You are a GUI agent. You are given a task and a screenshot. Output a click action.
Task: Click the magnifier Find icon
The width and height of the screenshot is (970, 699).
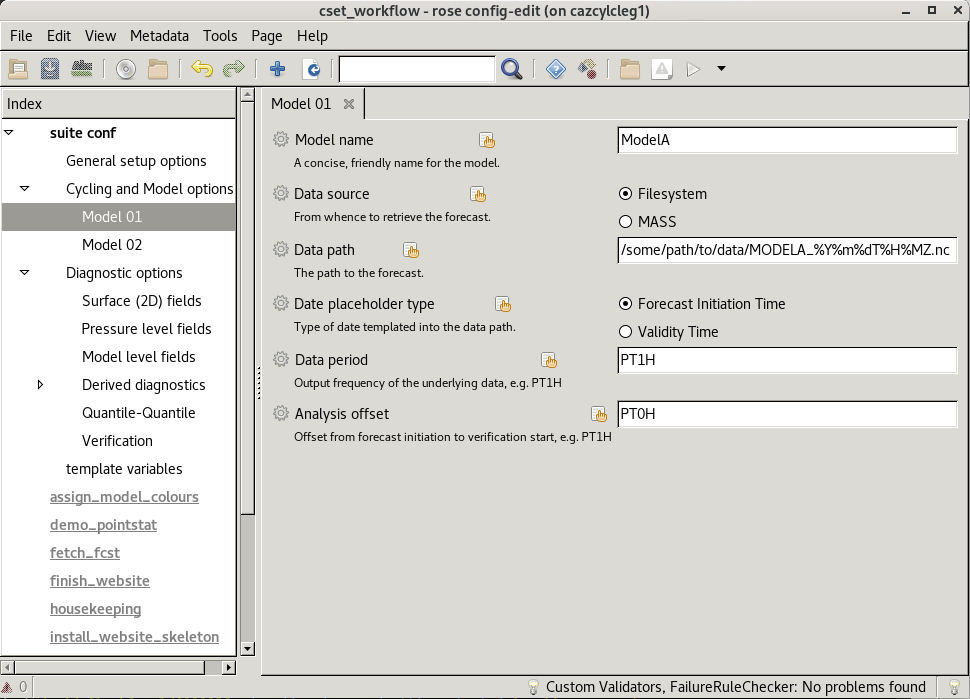click(x=512, y=69)
